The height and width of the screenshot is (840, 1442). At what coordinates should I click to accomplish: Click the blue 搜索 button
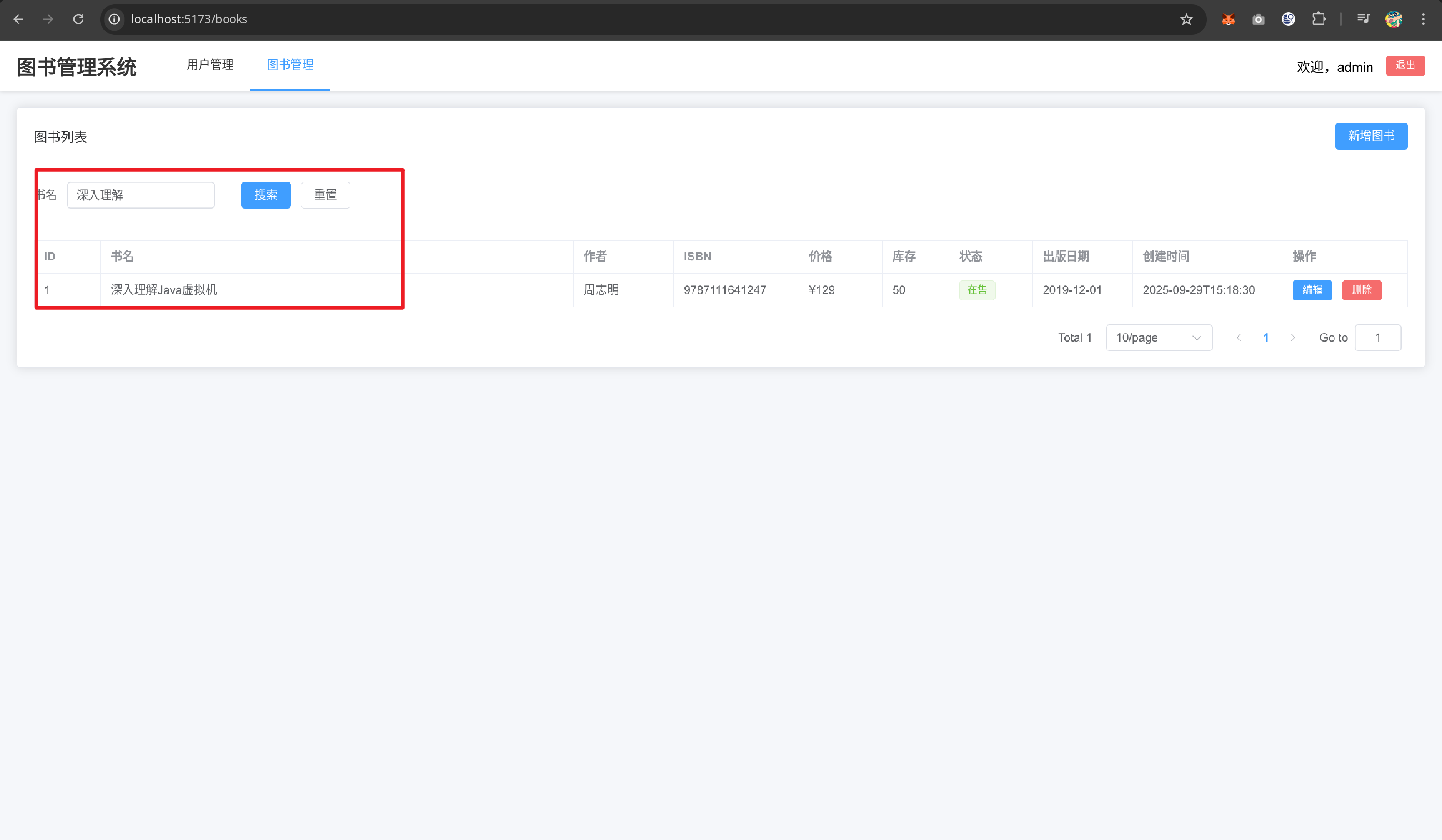click(265, 195)
